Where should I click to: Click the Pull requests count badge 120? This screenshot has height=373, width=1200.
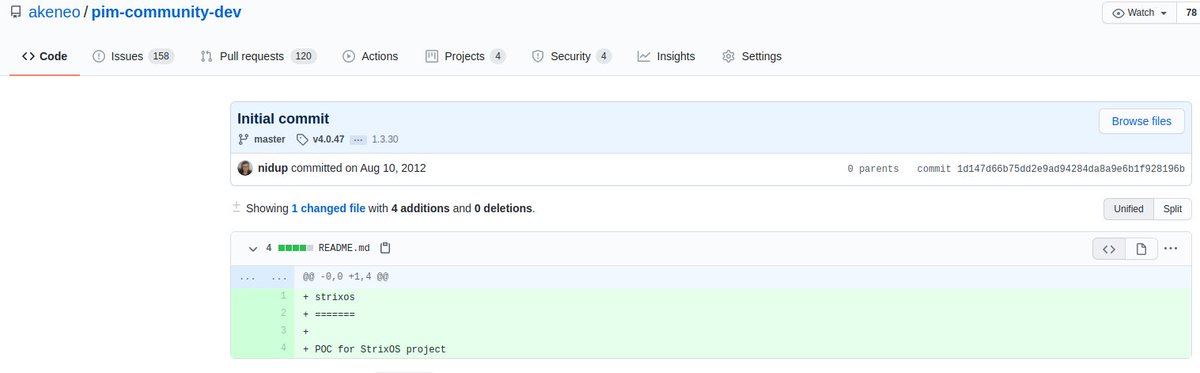tap(304, 56)
